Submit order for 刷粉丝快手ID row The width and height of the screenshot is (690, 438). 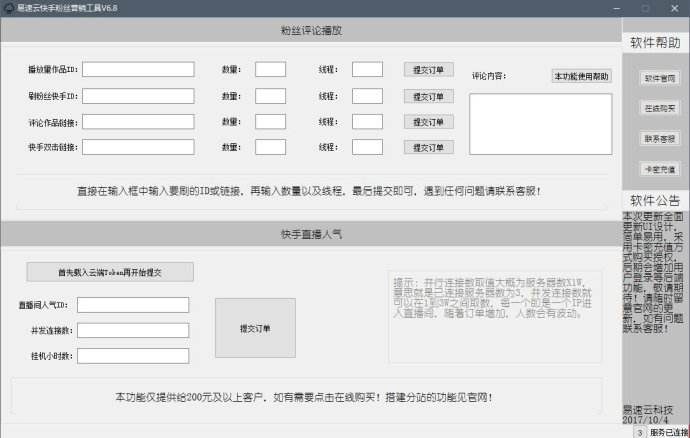pos(429,96)
